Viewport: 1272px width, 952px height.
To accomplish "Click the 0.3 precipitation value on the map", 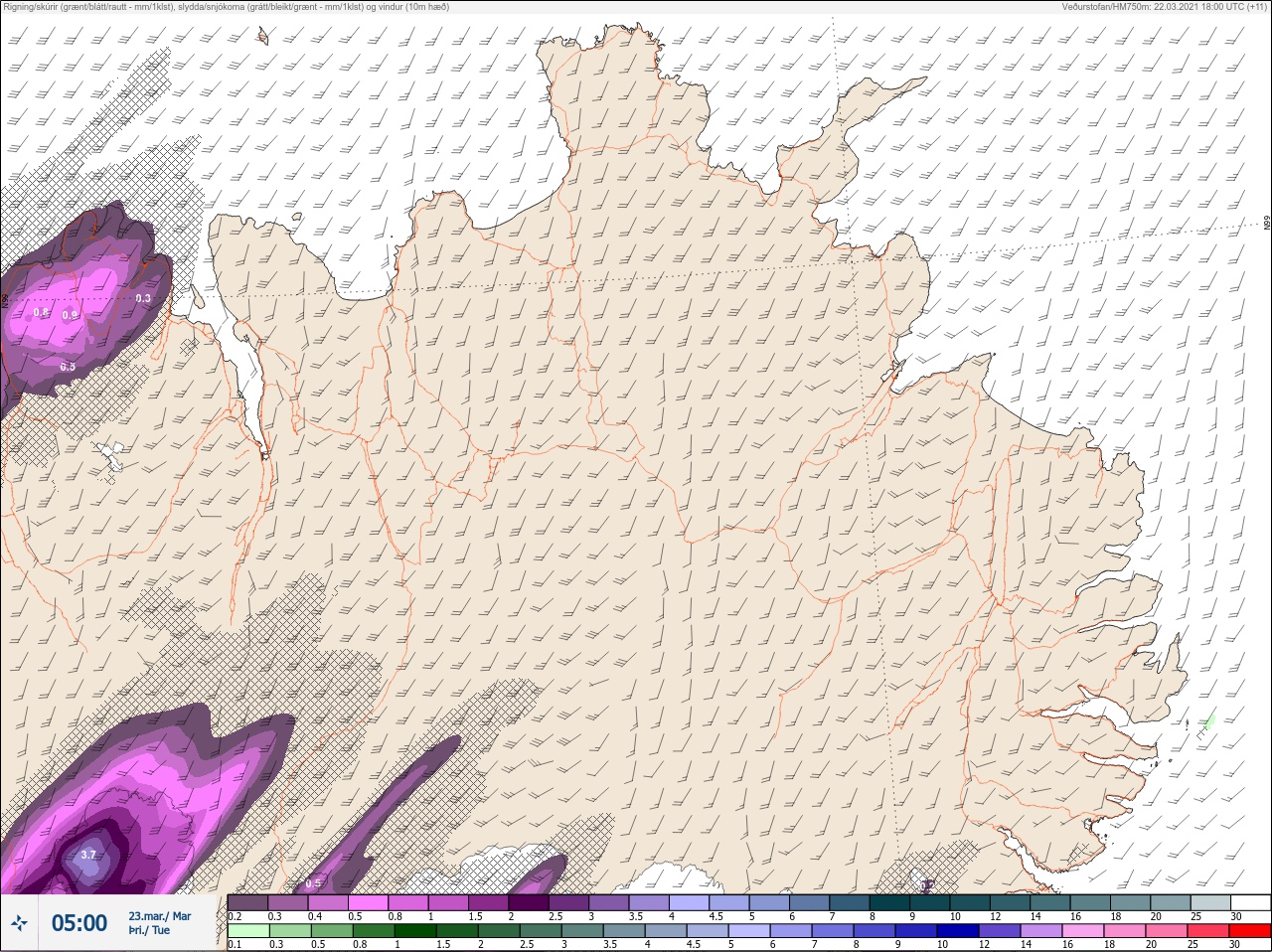I will point(143,298).
